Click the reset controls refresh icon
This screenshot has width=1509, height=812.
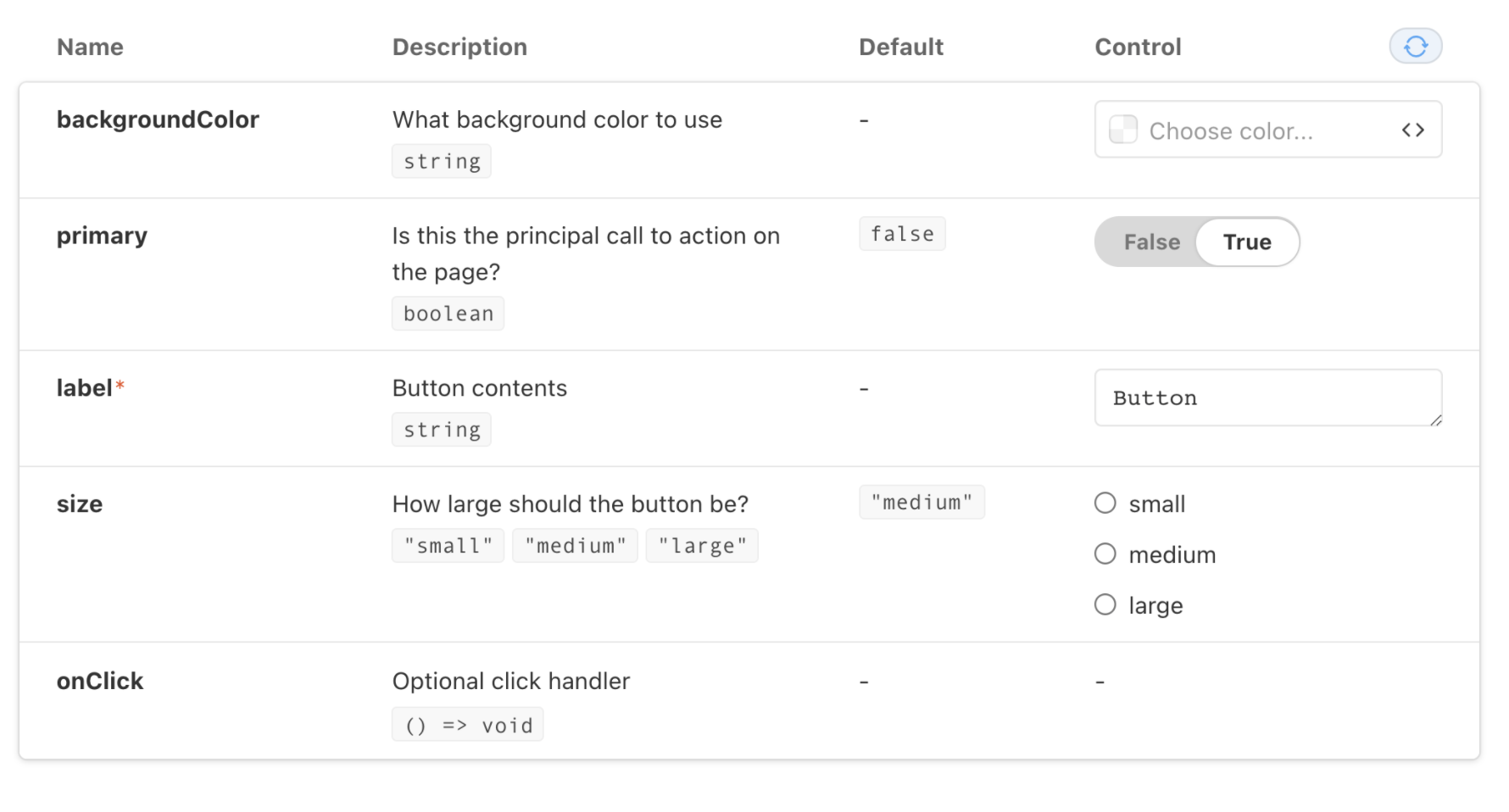click(1415, 46)
